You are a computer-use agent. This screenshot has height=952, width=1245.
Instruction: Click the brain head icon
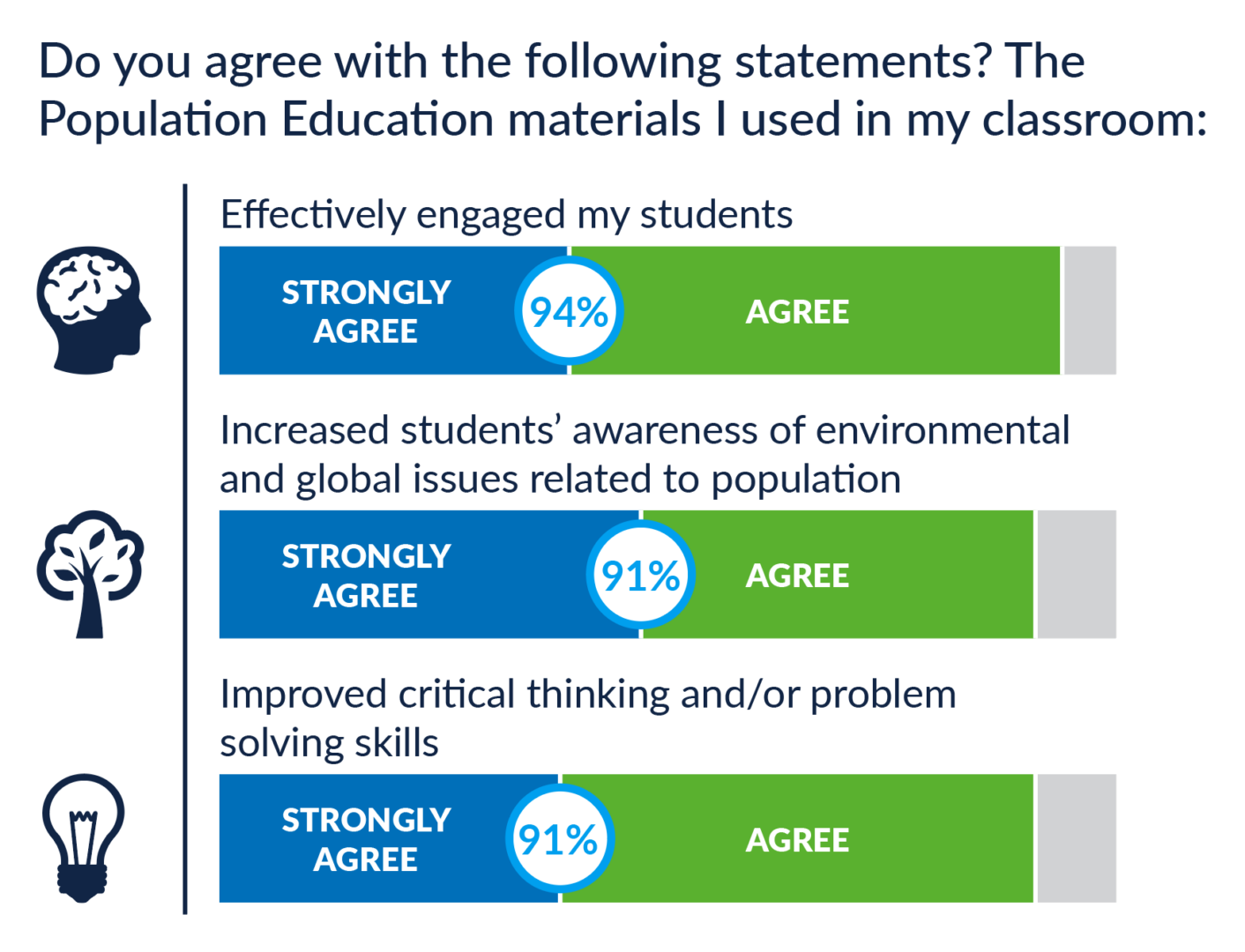coord(93,310)
